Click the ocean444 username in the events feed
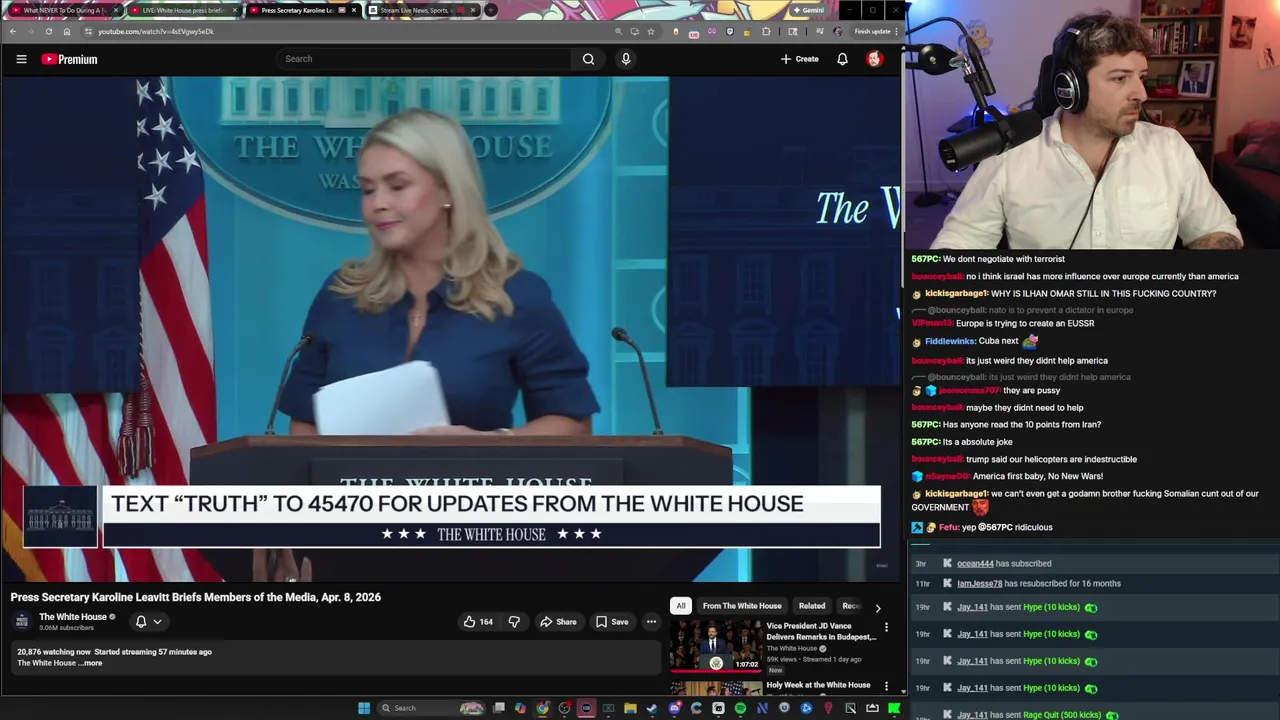The height and width of the screenshot is (720, 1280). (975, 563)
